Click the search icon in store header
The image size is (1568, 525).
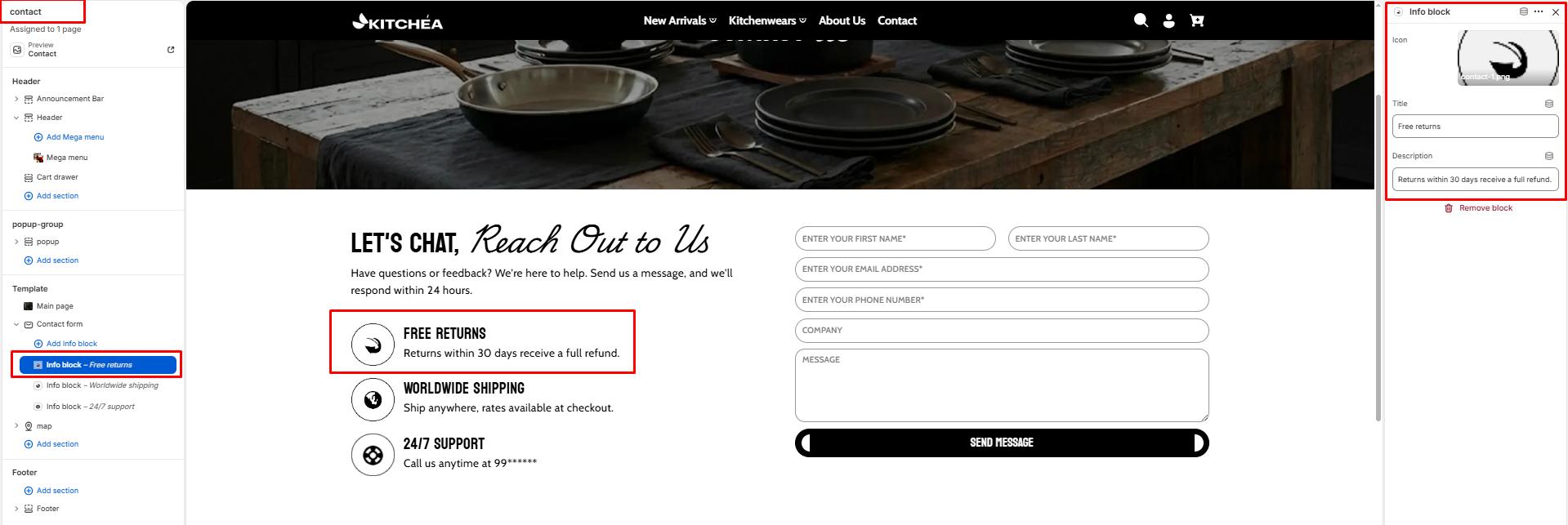pos(1141,20)
